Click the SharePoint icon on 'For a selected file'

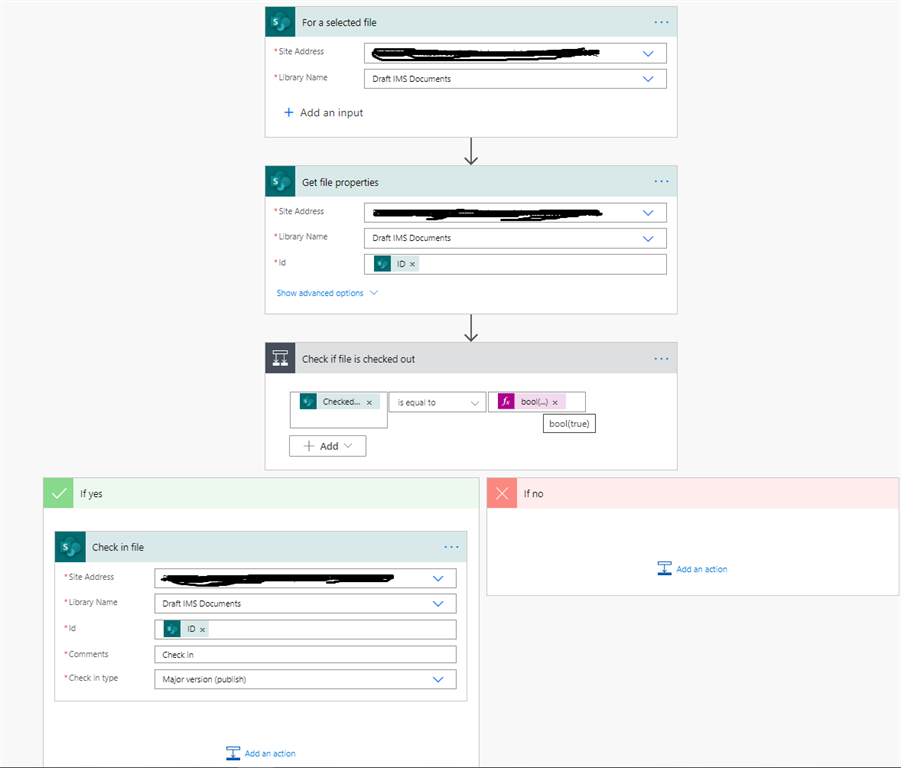[x=279, y=21]
